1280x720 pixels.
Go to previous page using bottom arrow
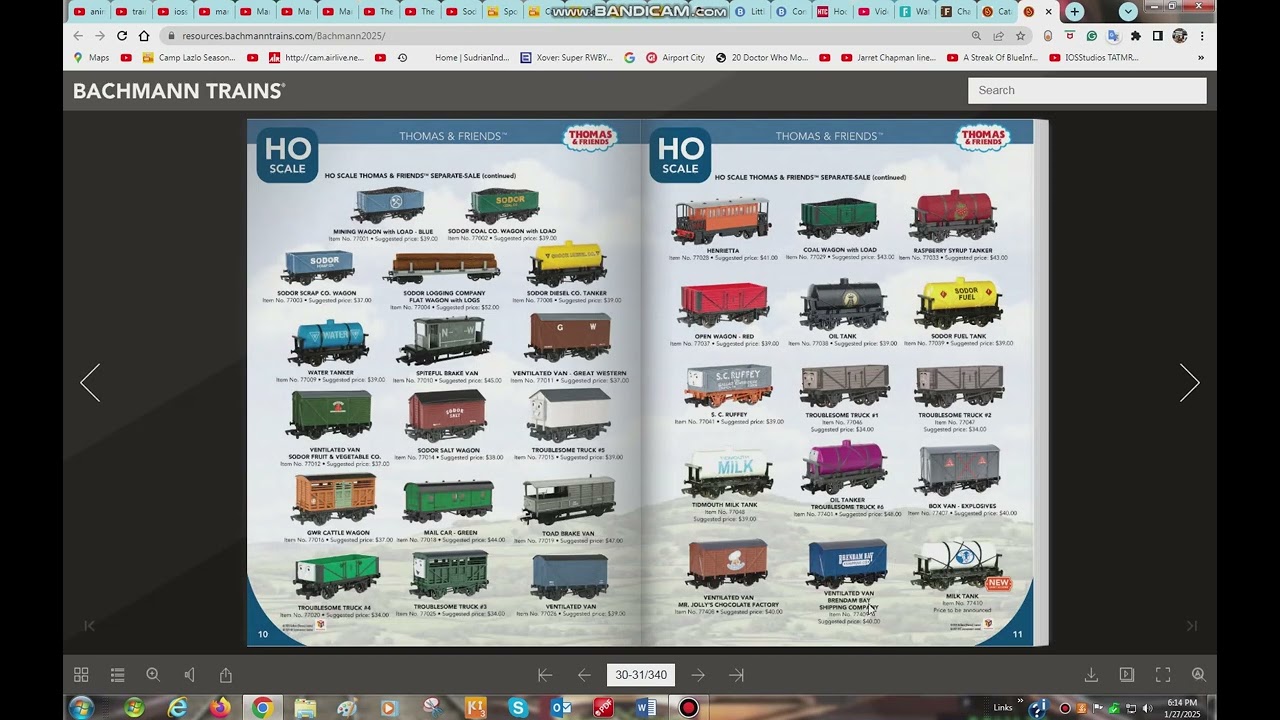[x=584, y=675]
